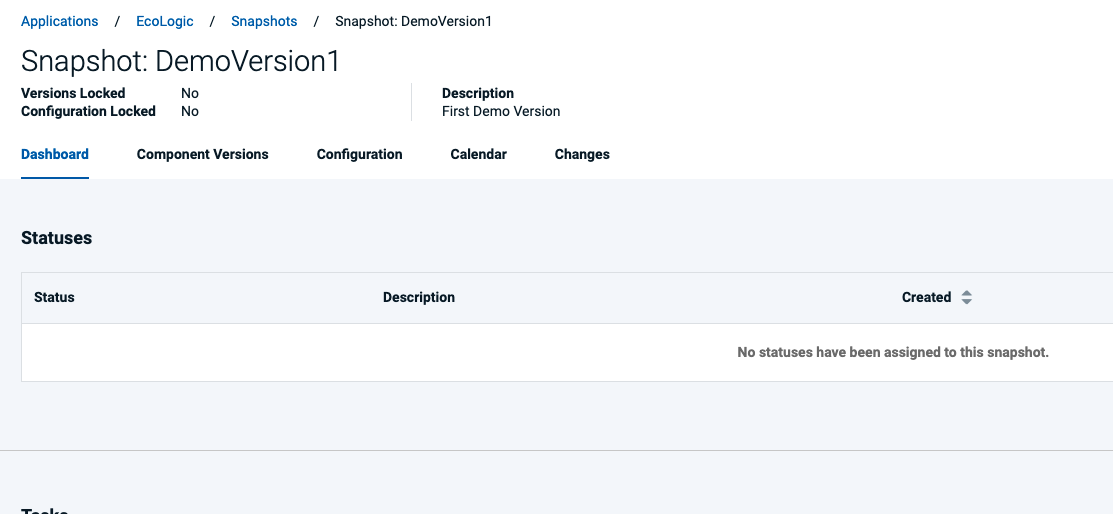Open the Applications breadcrumb link
1113x514 pixels.
(x=60, y=21)
